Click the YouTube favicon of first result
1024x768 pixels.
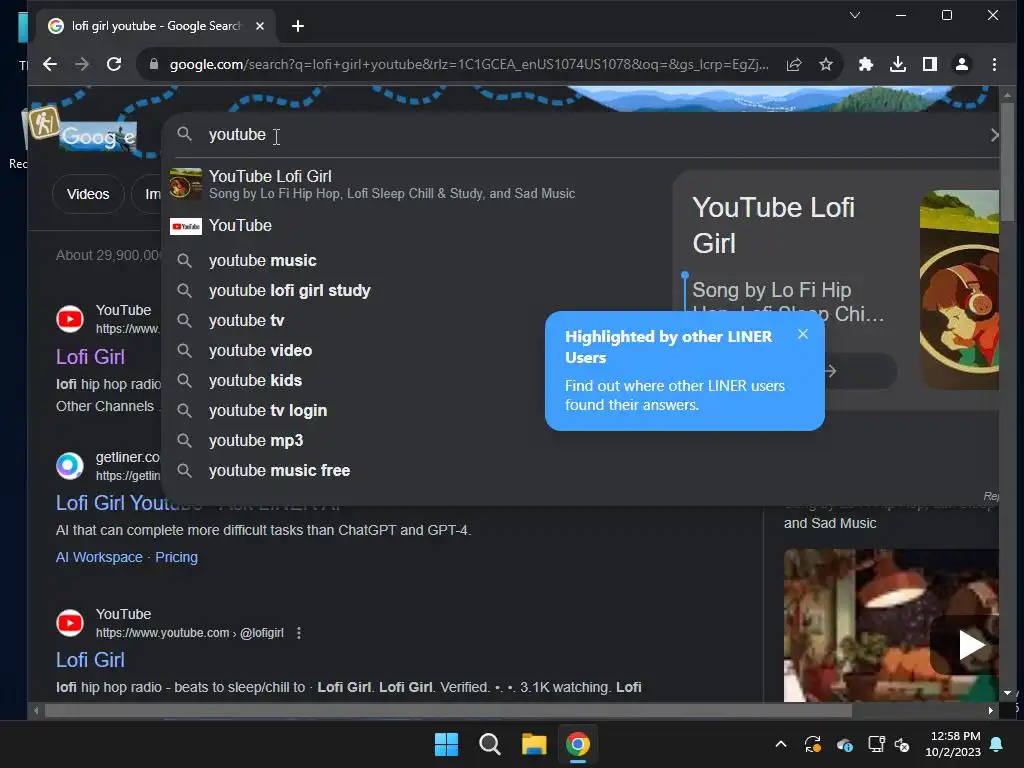click(70, 319)
